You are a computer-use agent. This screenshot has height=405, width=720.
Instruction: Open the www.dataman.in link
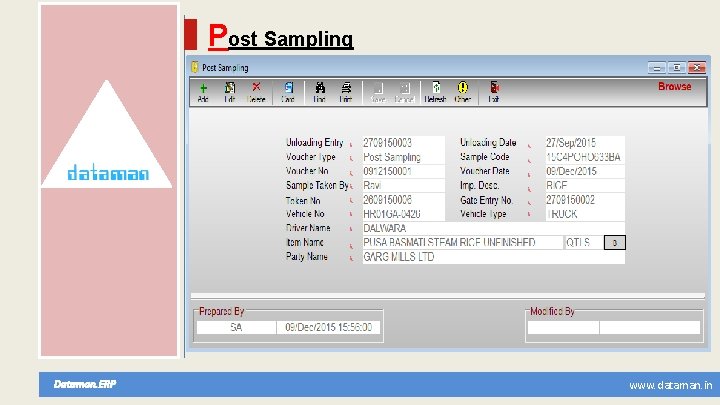pyautogui.click(x=671, y=385)
